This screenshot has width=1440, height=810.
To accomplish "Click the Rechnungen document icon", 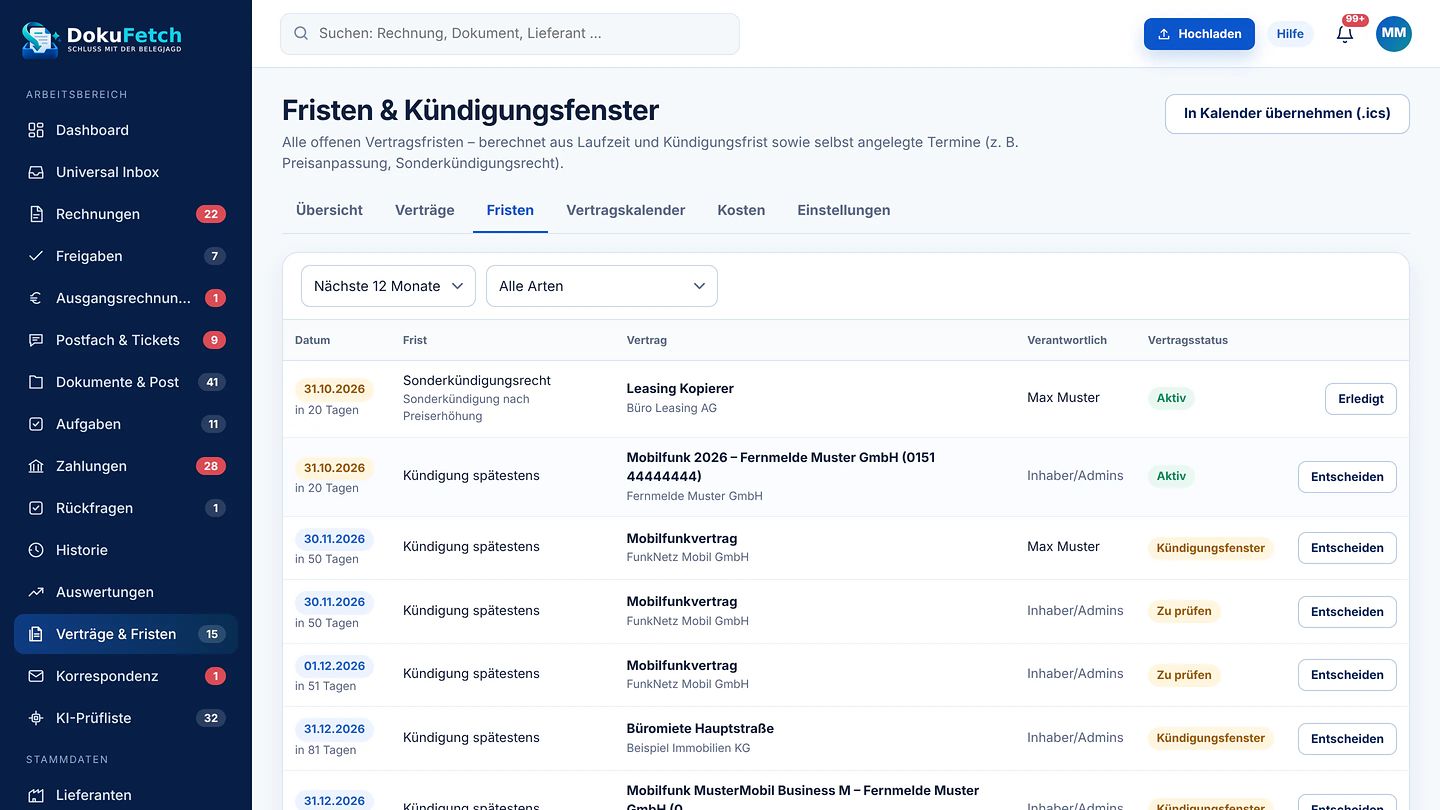I will (x=36, y=214).
